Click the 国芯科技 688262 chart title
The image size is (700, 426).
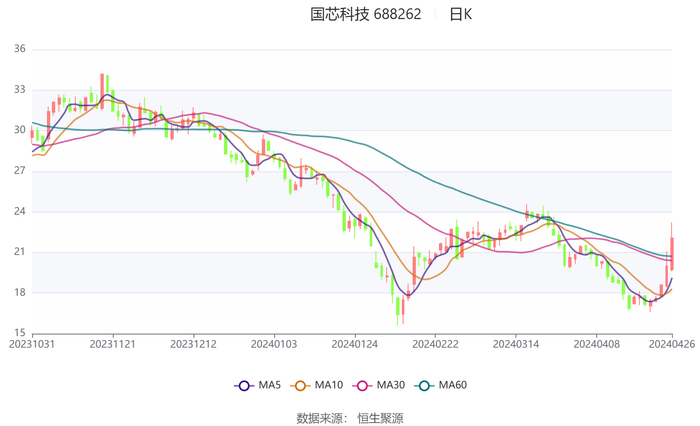[x=366, y=14]
